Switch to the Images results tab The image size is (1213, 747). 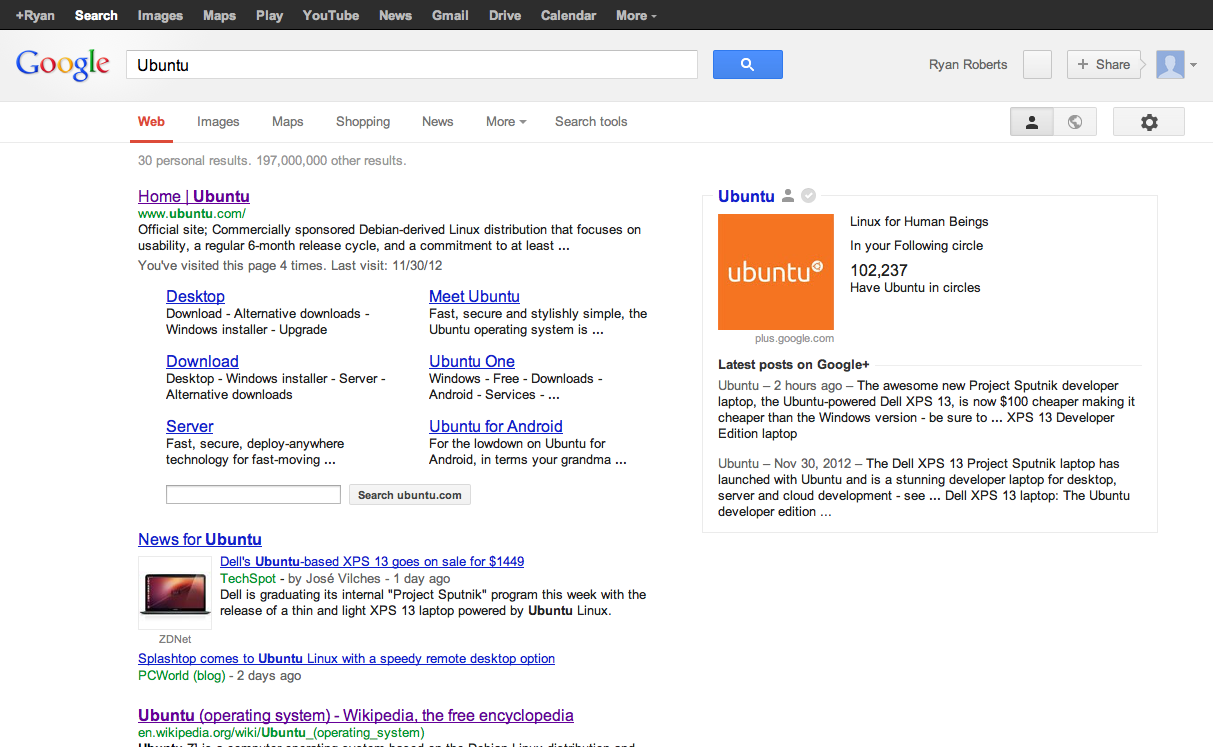tap(218, 122)
